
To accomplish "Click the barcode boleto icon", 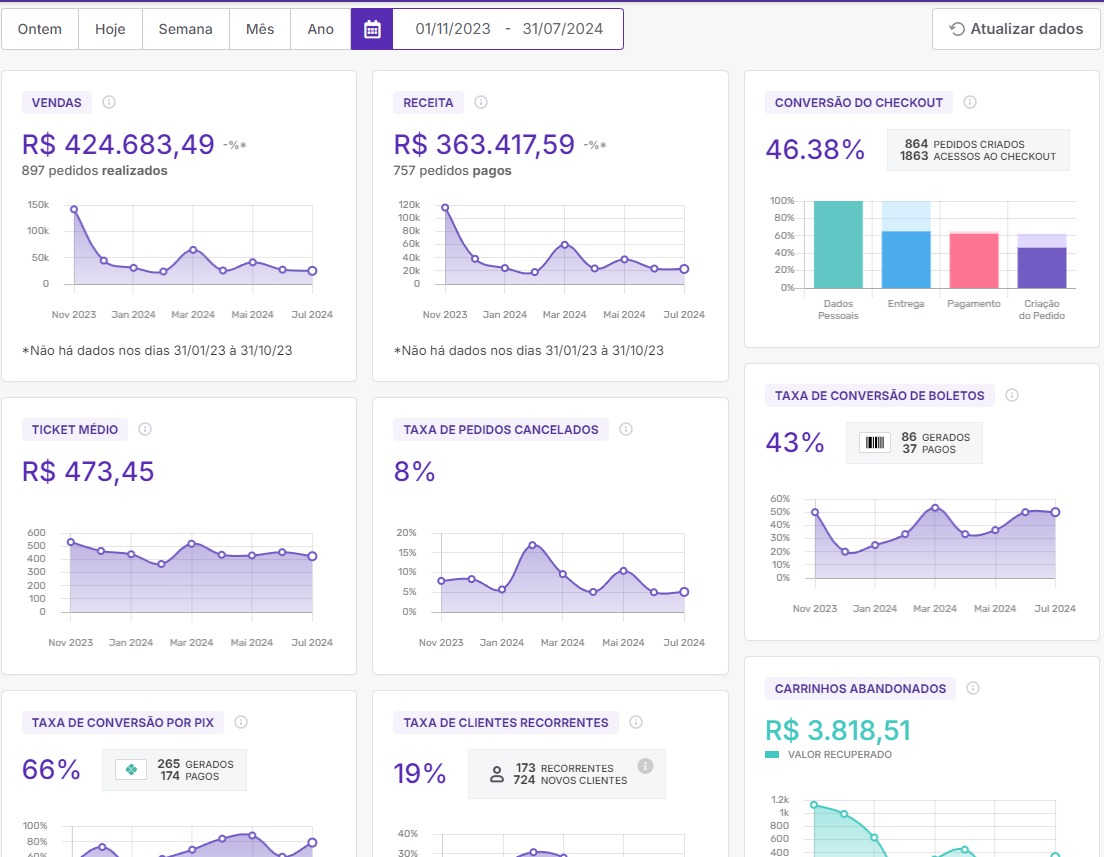I will tap(874, 442).
